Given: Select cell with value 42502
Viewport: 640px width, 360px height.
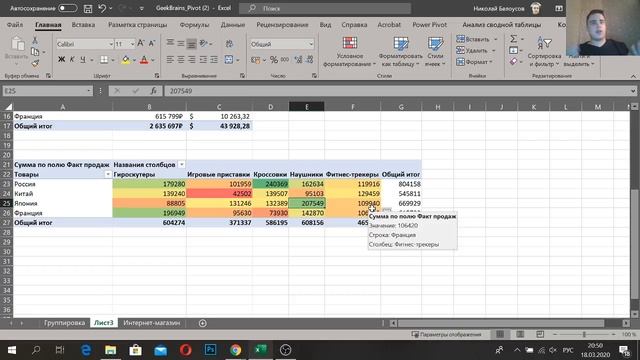Looking at the screenshot, I should tap(219, 193).
